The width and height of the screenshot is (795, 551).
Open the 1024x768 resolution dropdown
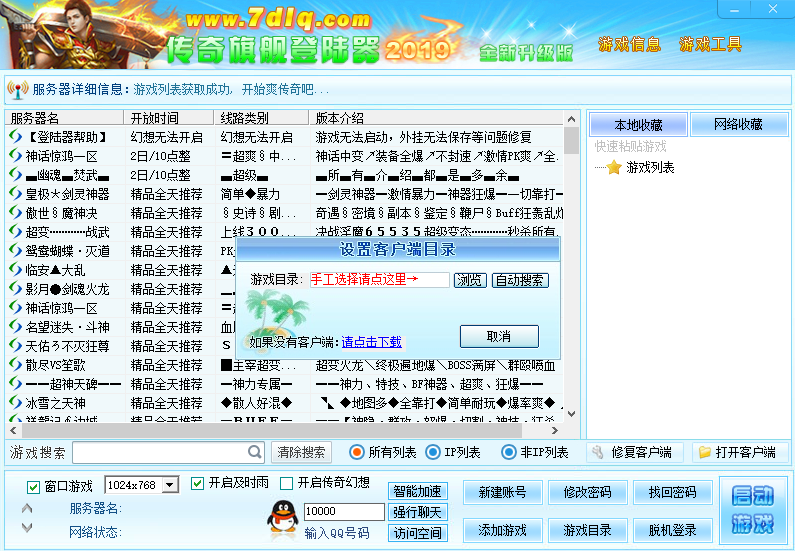(170, 485)
